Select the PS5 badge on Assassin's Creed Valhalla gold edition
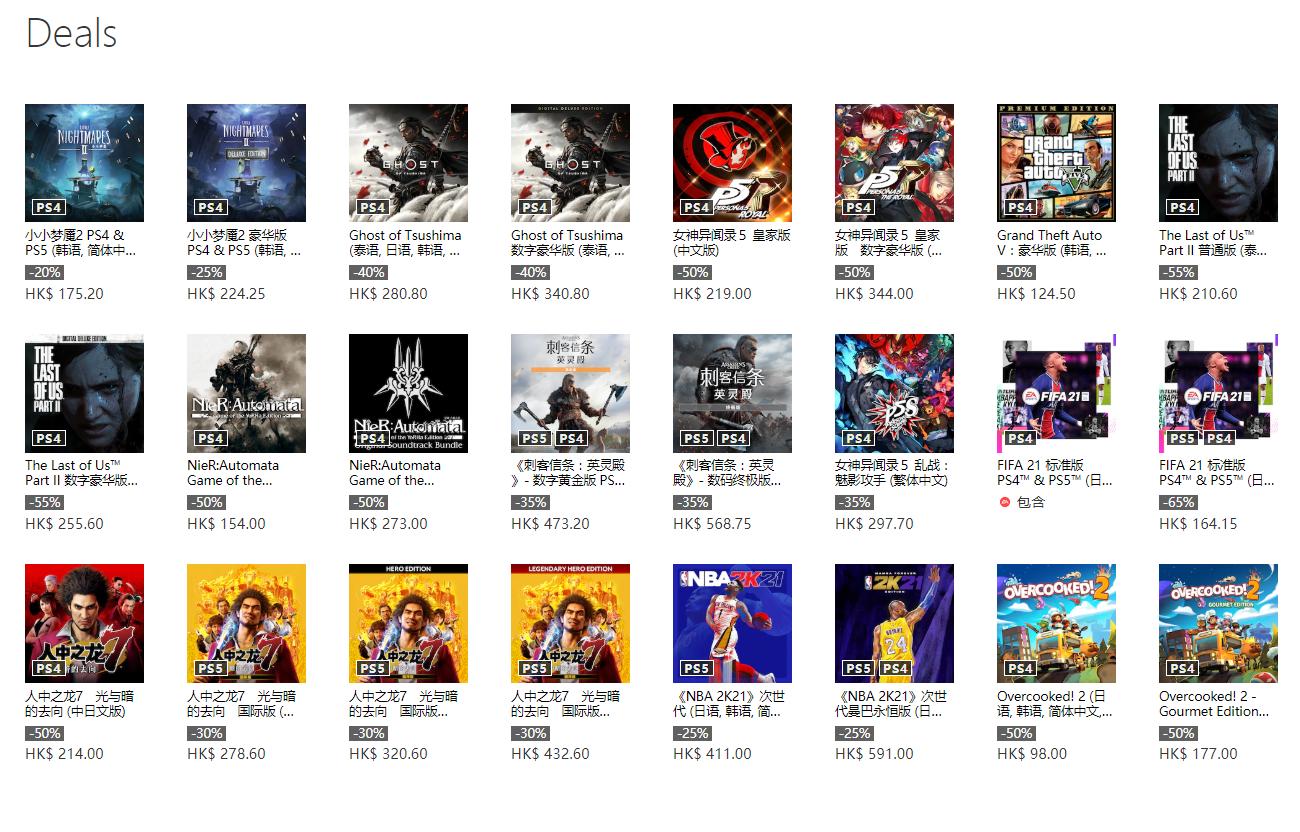 click(535, 438)
